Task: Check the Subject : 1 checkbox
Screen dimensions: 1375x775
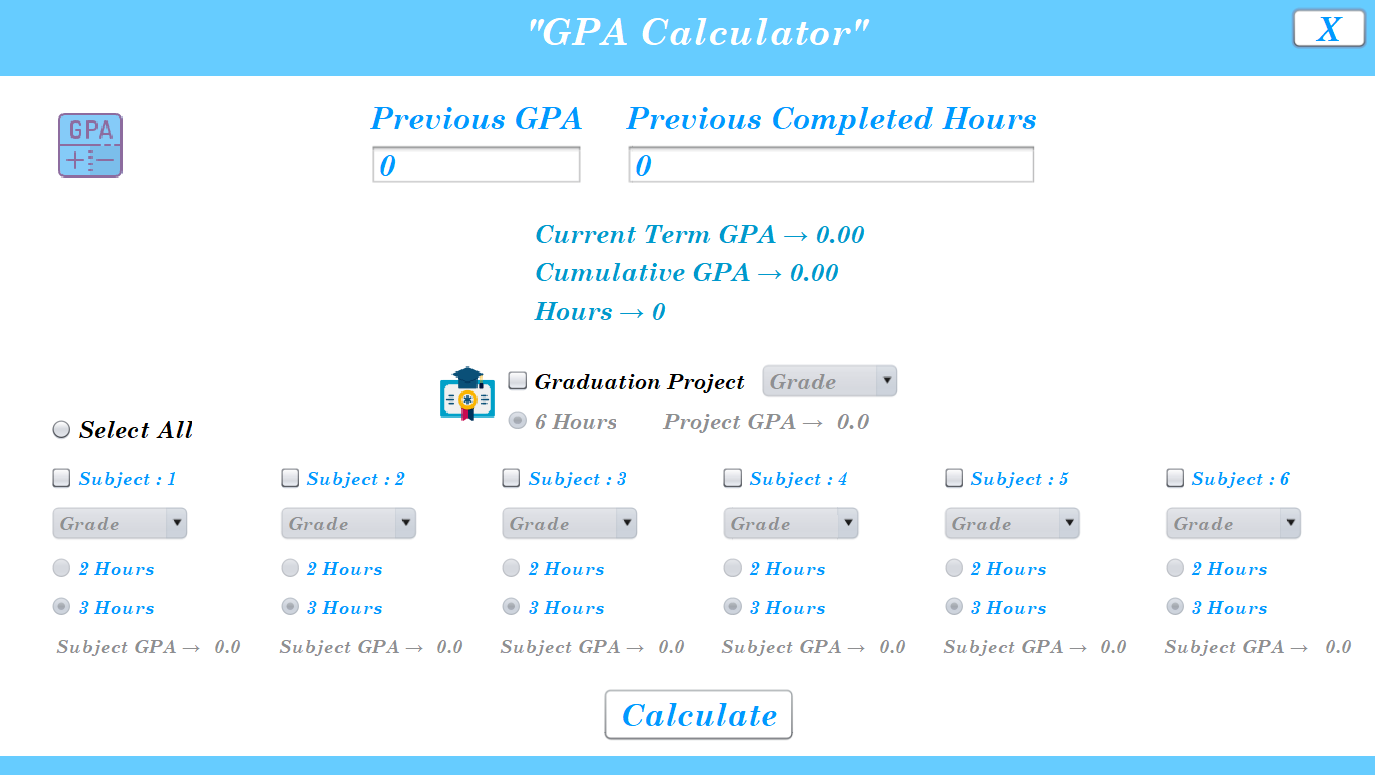Action: coord(60,478)
